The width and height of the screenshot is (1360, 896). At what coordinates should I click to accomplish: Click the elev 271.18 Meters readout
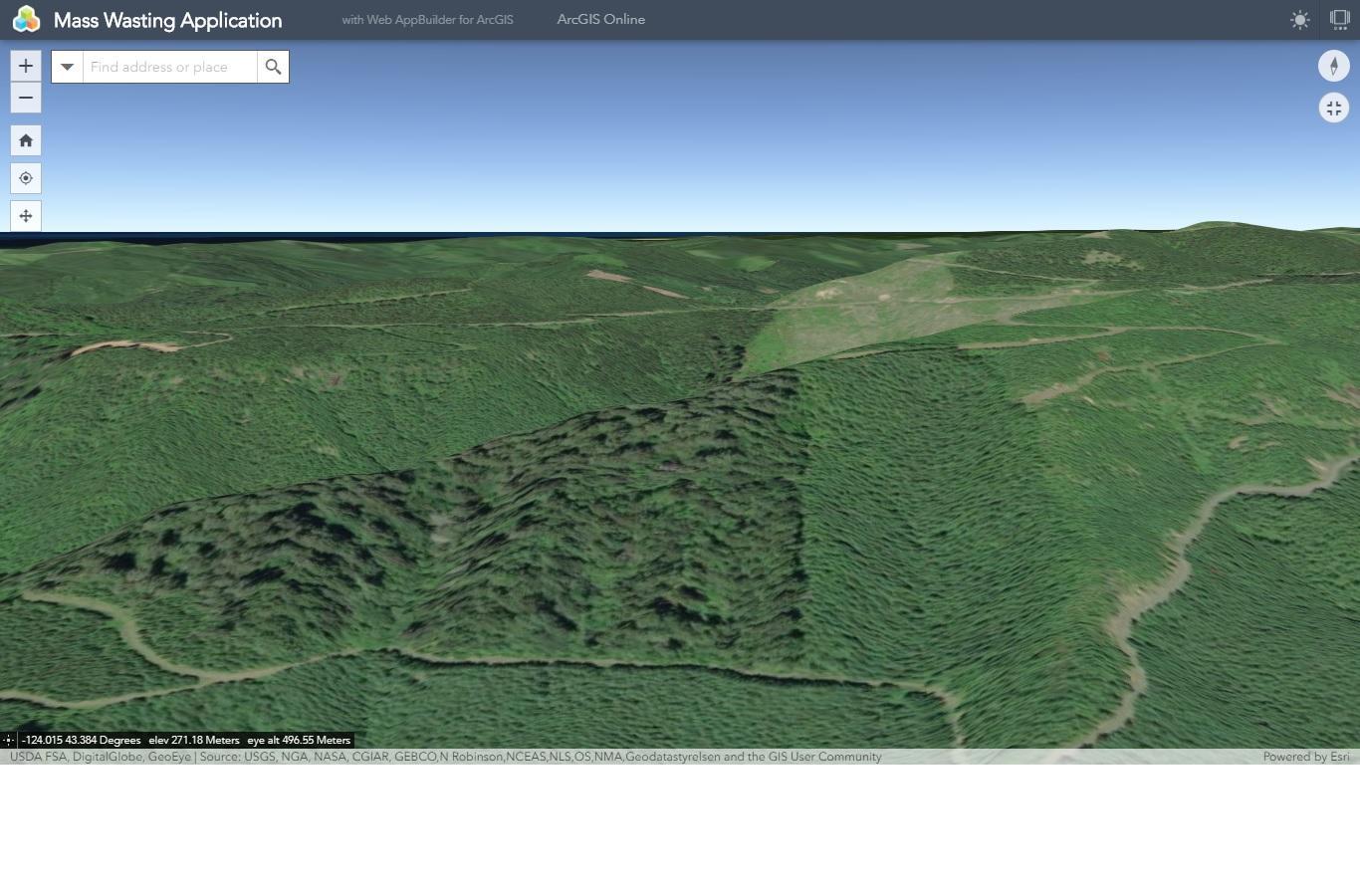click(194, 740)
